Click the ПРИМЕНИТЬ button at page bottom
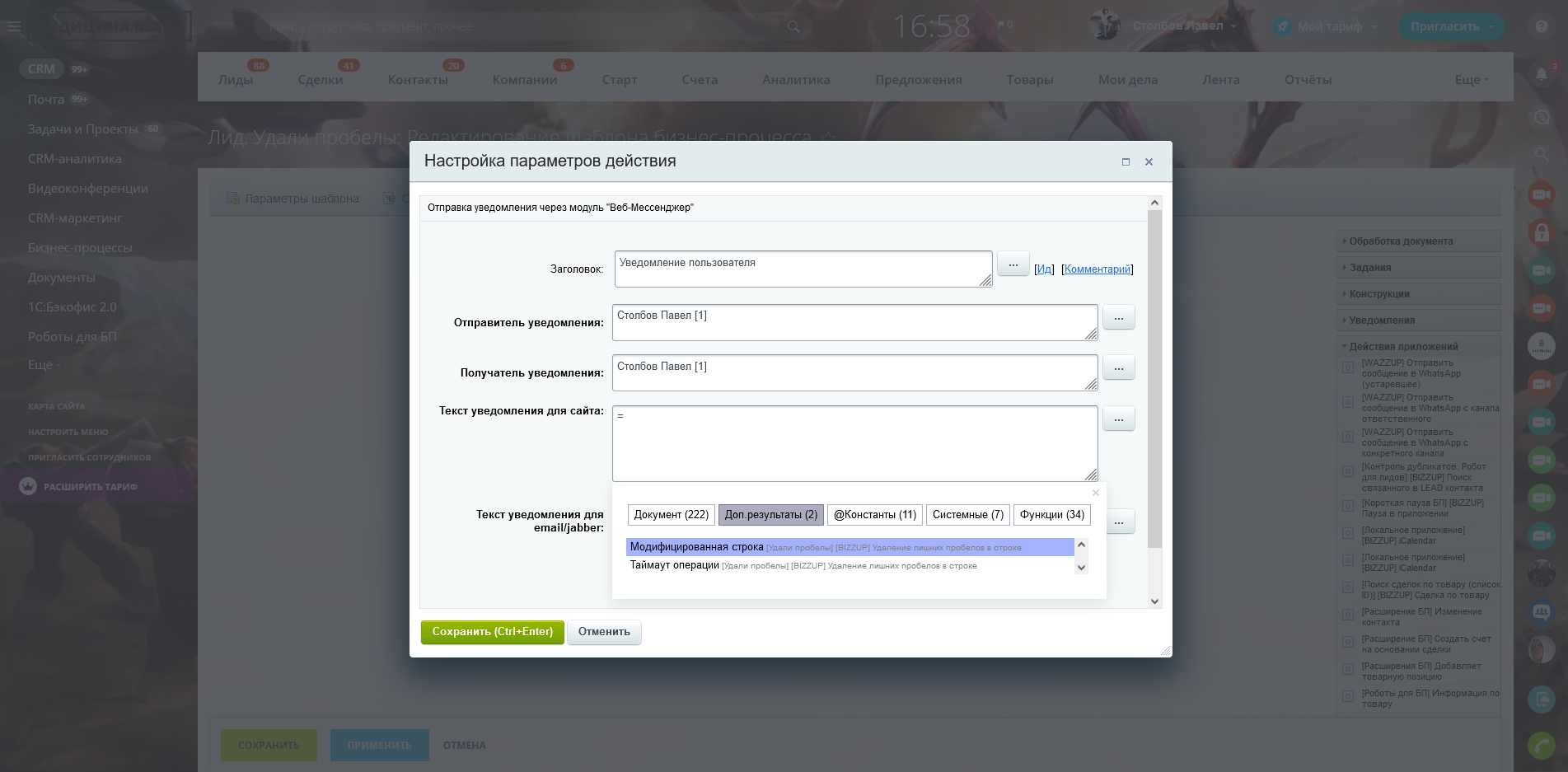This screenshot has width=1568, height=772. pyautogui.click(x=380, y=746)
